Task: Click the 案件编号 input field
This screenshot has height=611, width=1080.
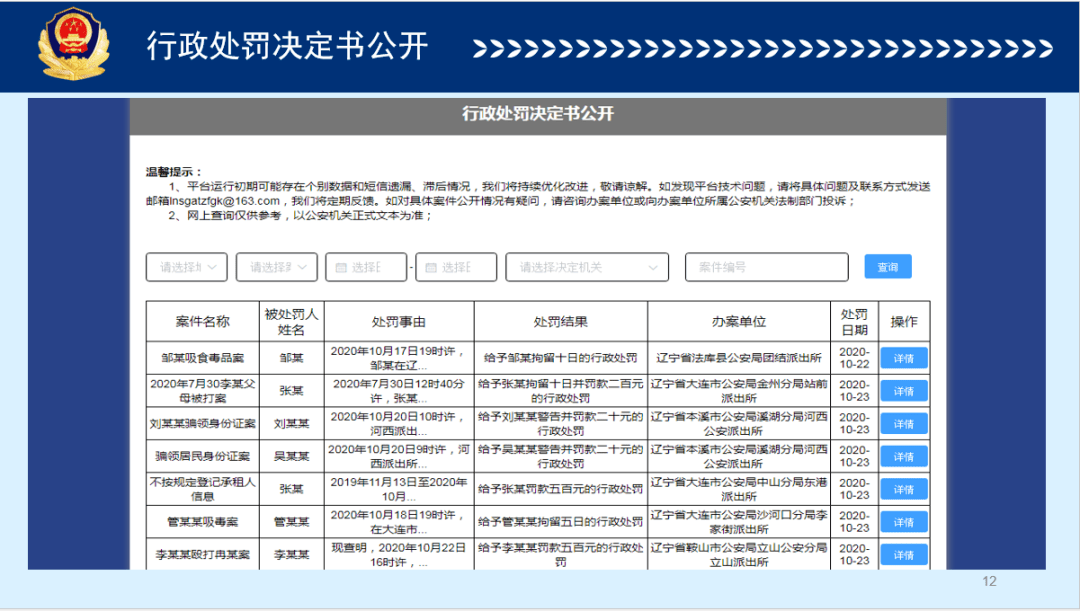Action: pos(766,267)
